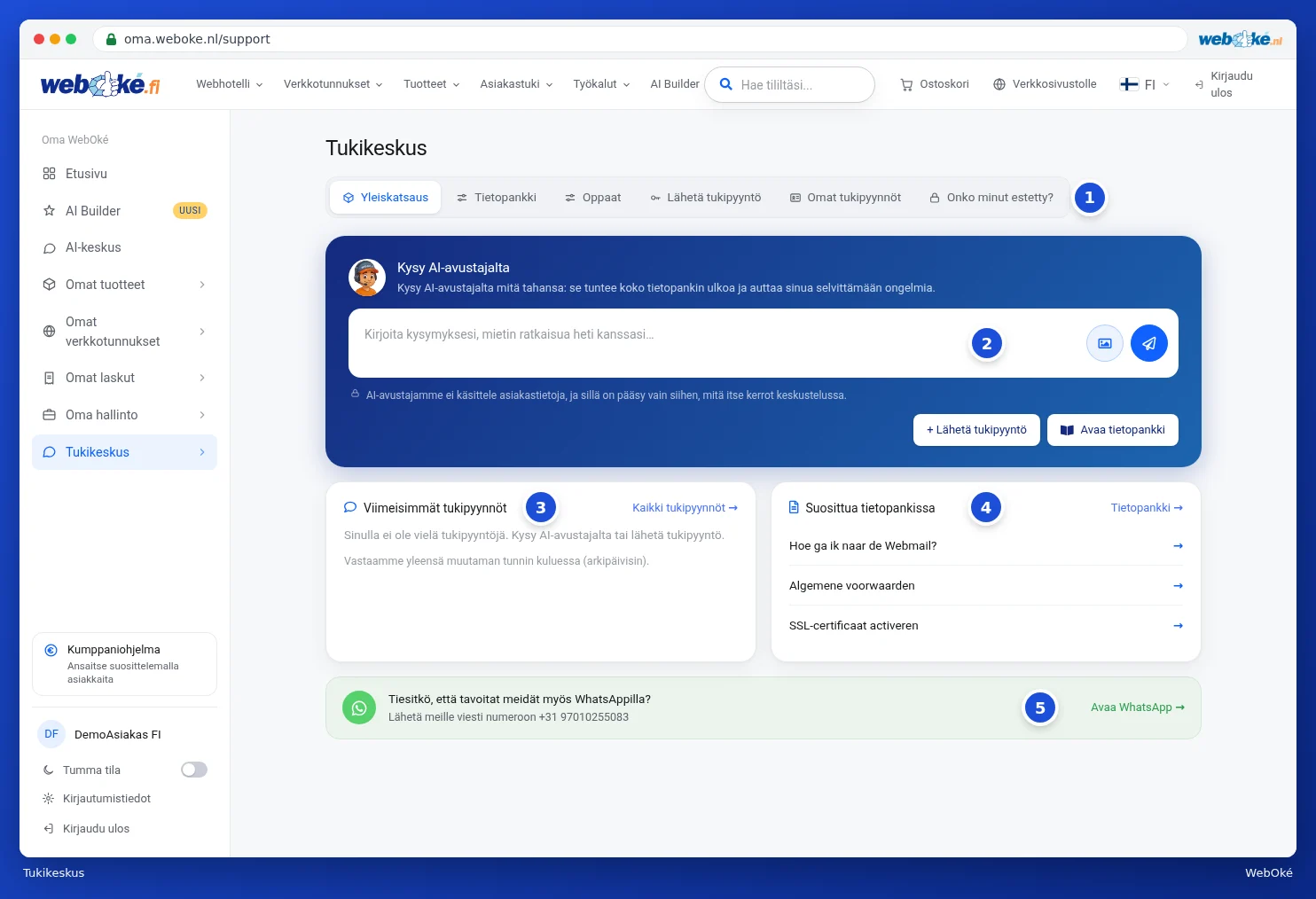The width and height of the screenshot is (1316, 899).
Task: Switch to the Tietopankki tab
Action: pyautogui.click(x=497, y=198)
